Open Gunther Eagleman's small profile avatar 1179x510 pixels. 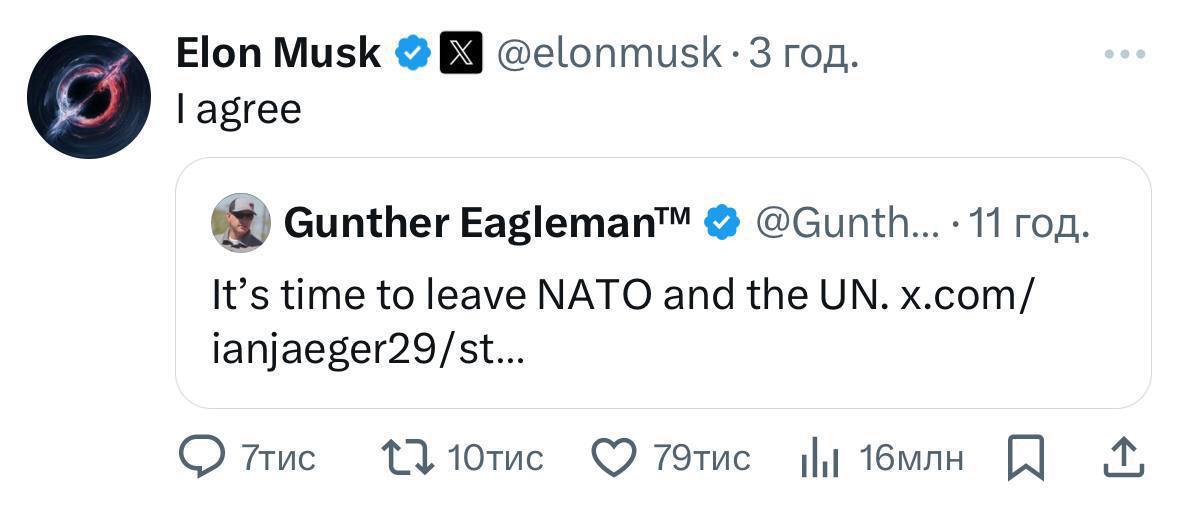pyautogui.click(x=241, y=223)
